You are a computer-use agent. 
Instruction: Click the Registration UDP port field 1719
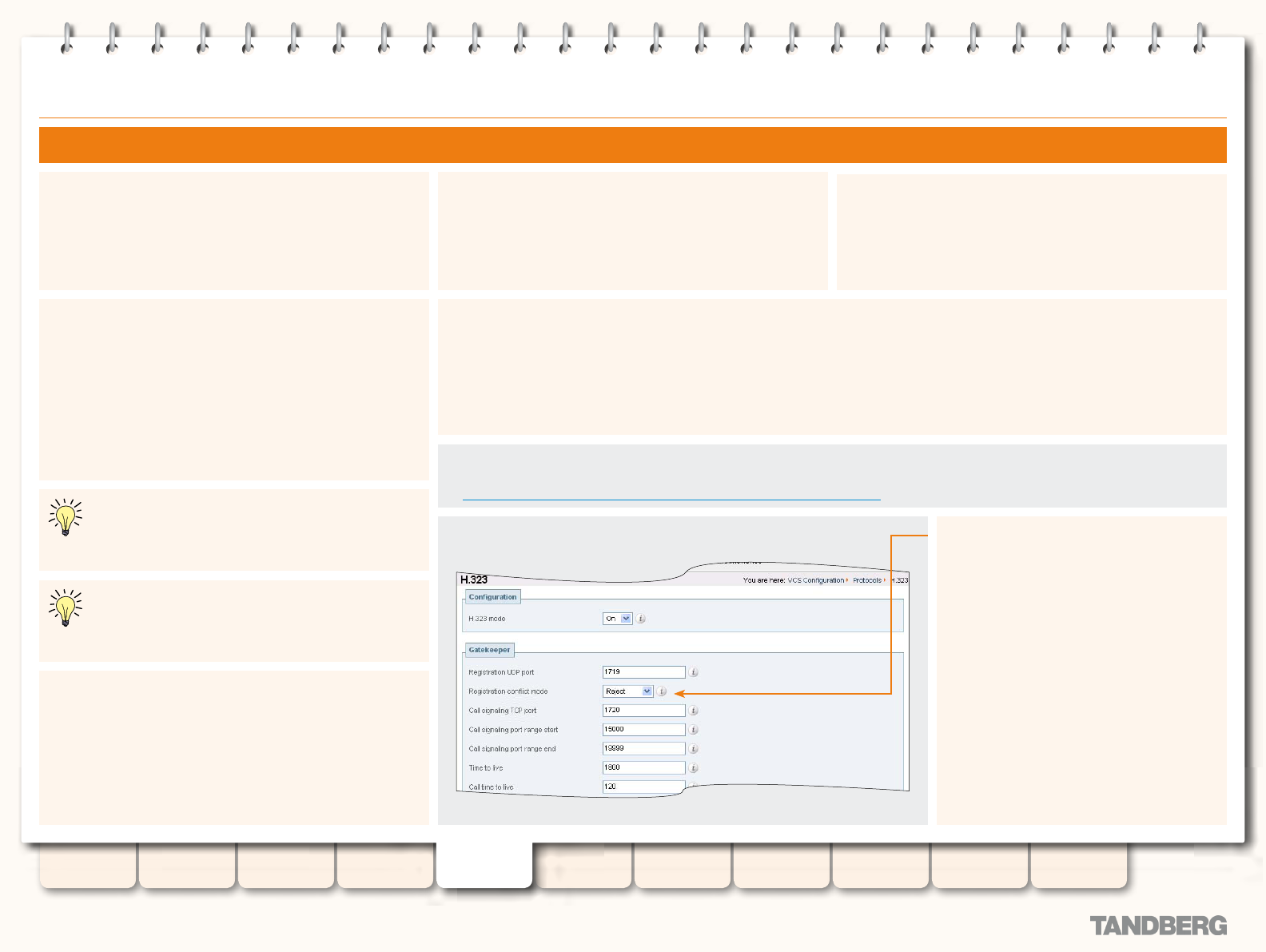tap(643, 672)
